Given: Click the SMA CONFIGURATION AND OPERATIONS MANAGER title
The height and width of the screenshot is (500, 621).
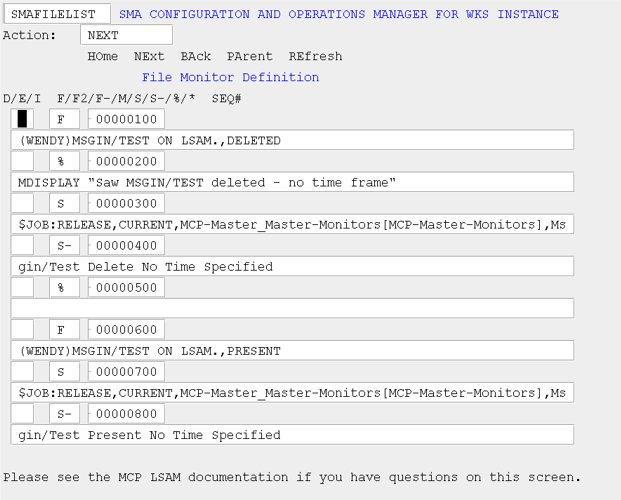Looking at the screenshot, I should 339,14.
